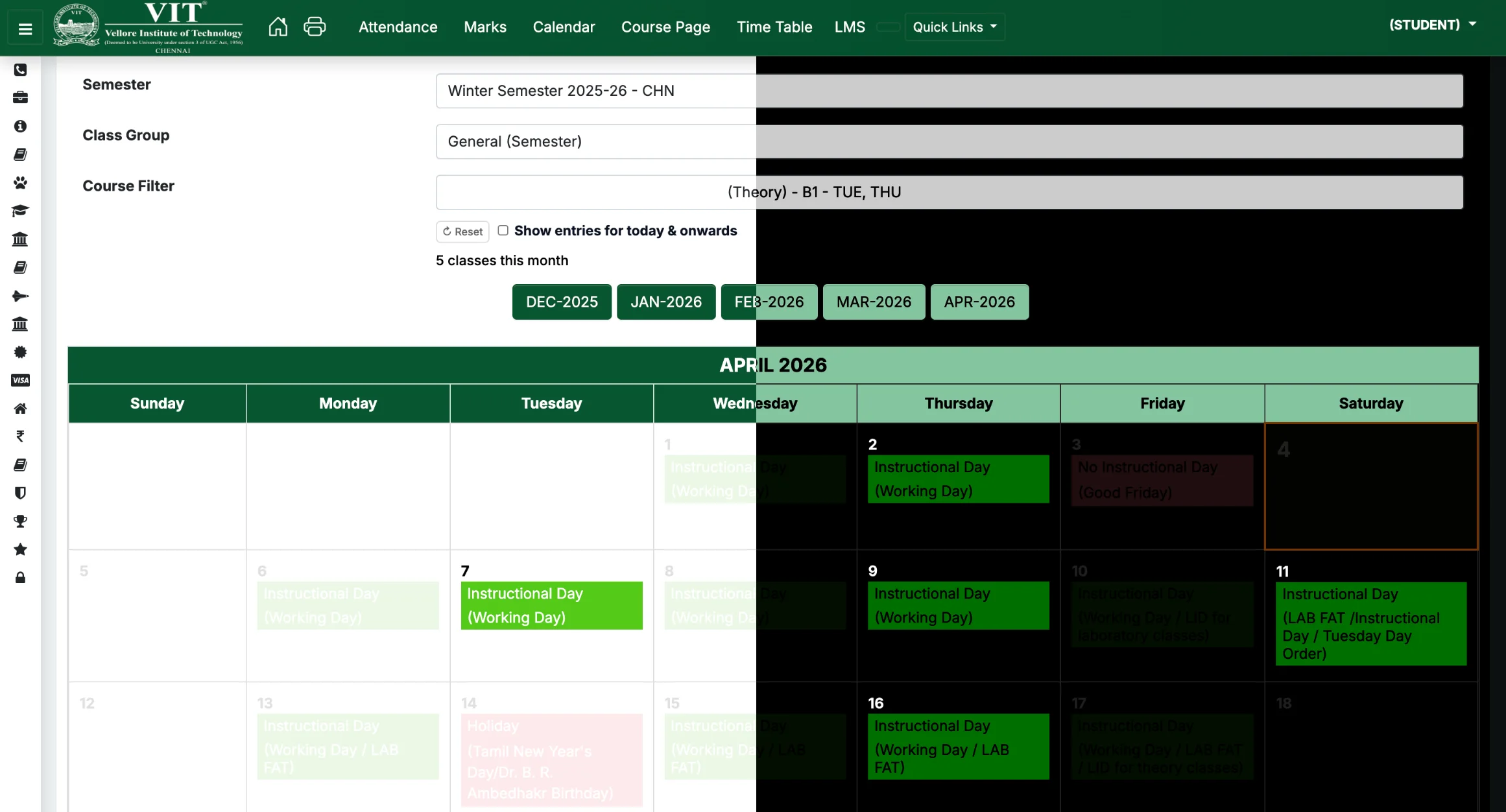Click the phone contact icon in the sidebar

pyautogui.click(x=20, y=70)
